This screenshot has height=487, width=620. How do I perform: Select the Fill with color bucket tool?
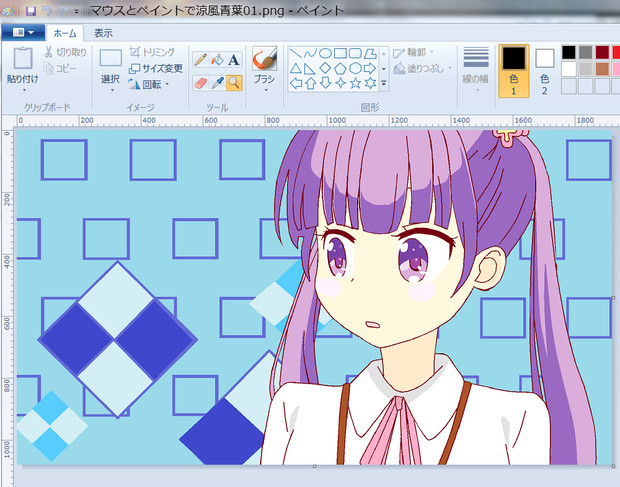click(x=217, y=60)
